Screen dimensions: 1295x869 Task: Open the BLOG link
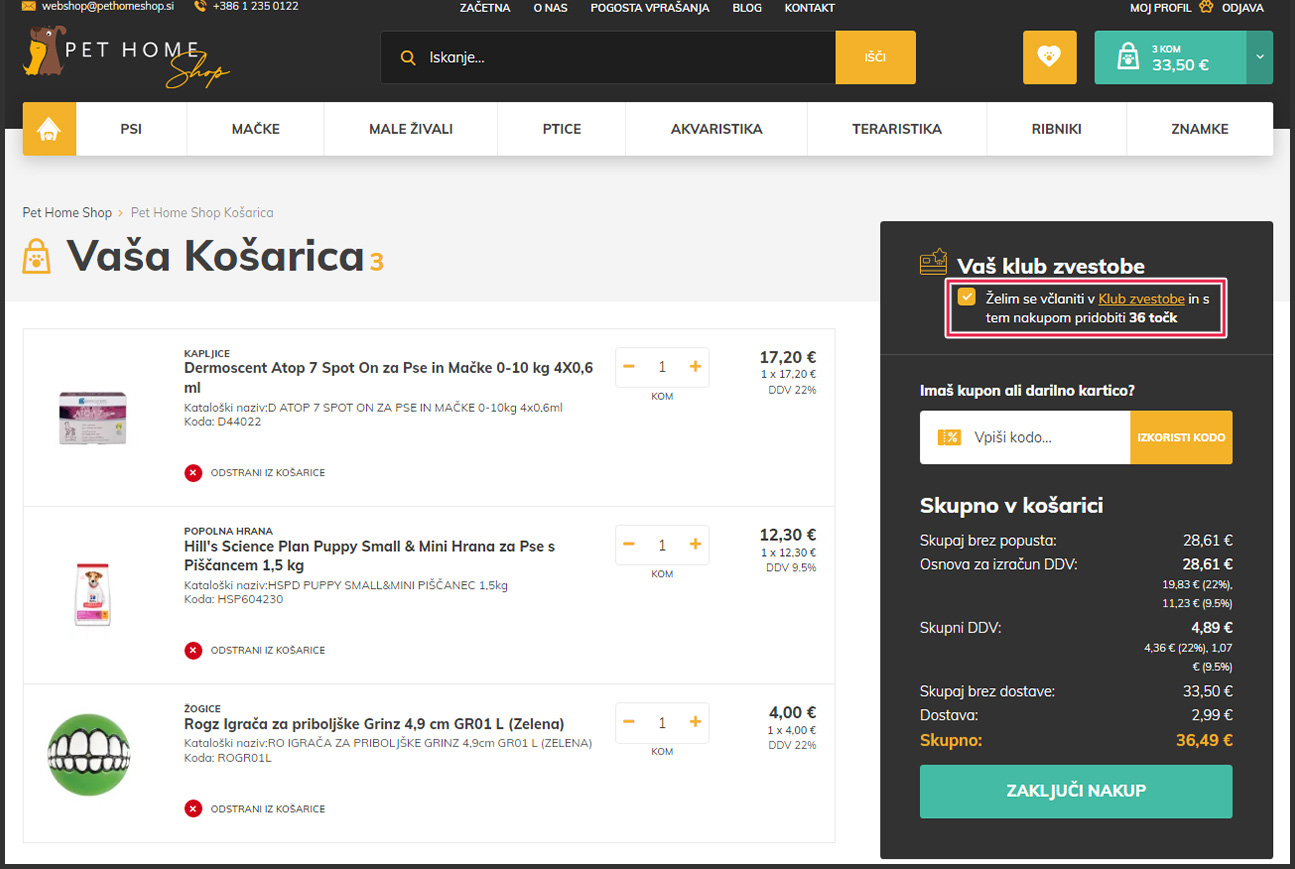coord(747,8)
